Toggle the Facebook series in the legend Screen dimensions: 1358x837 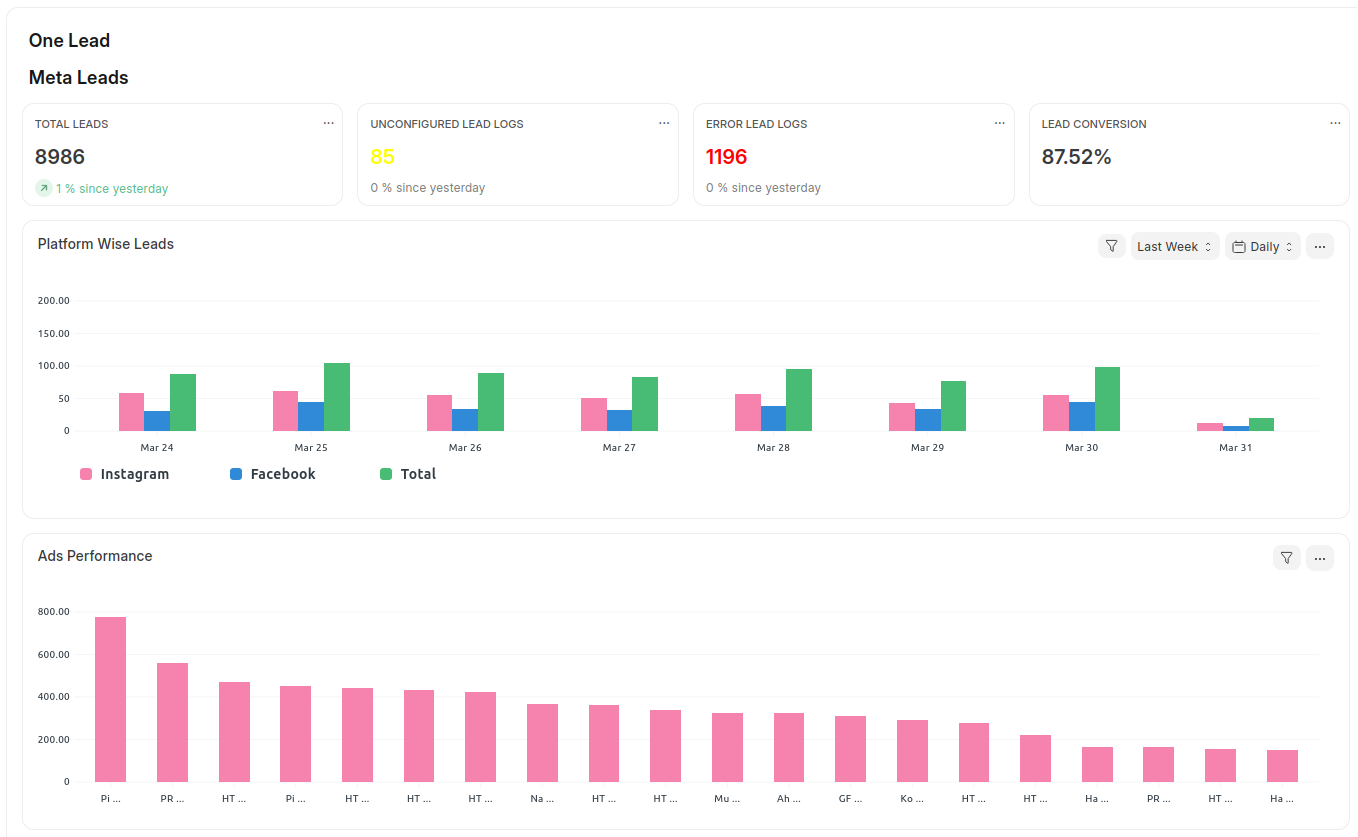[x=272, y=474]
